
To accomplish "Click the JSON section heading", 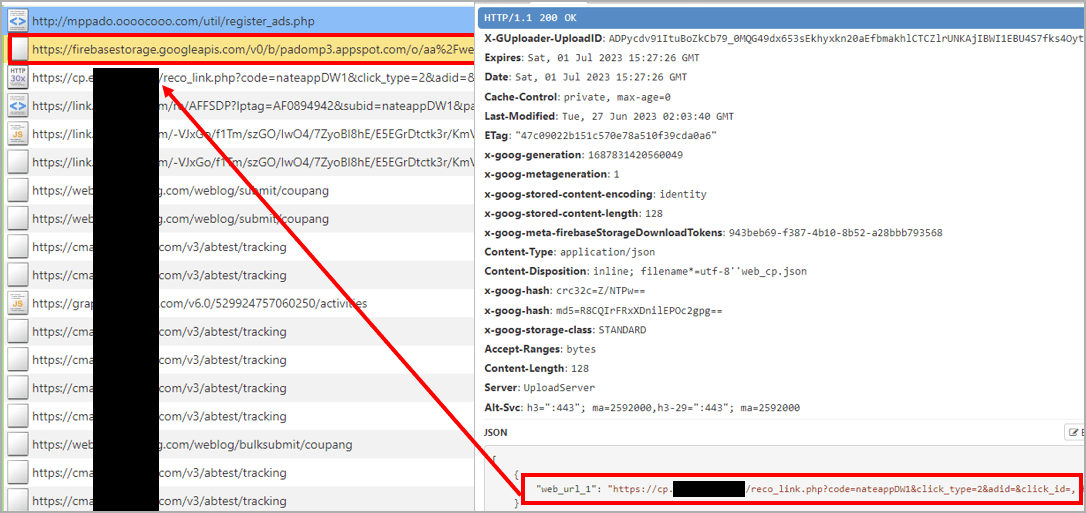I will tap(497, 433).
